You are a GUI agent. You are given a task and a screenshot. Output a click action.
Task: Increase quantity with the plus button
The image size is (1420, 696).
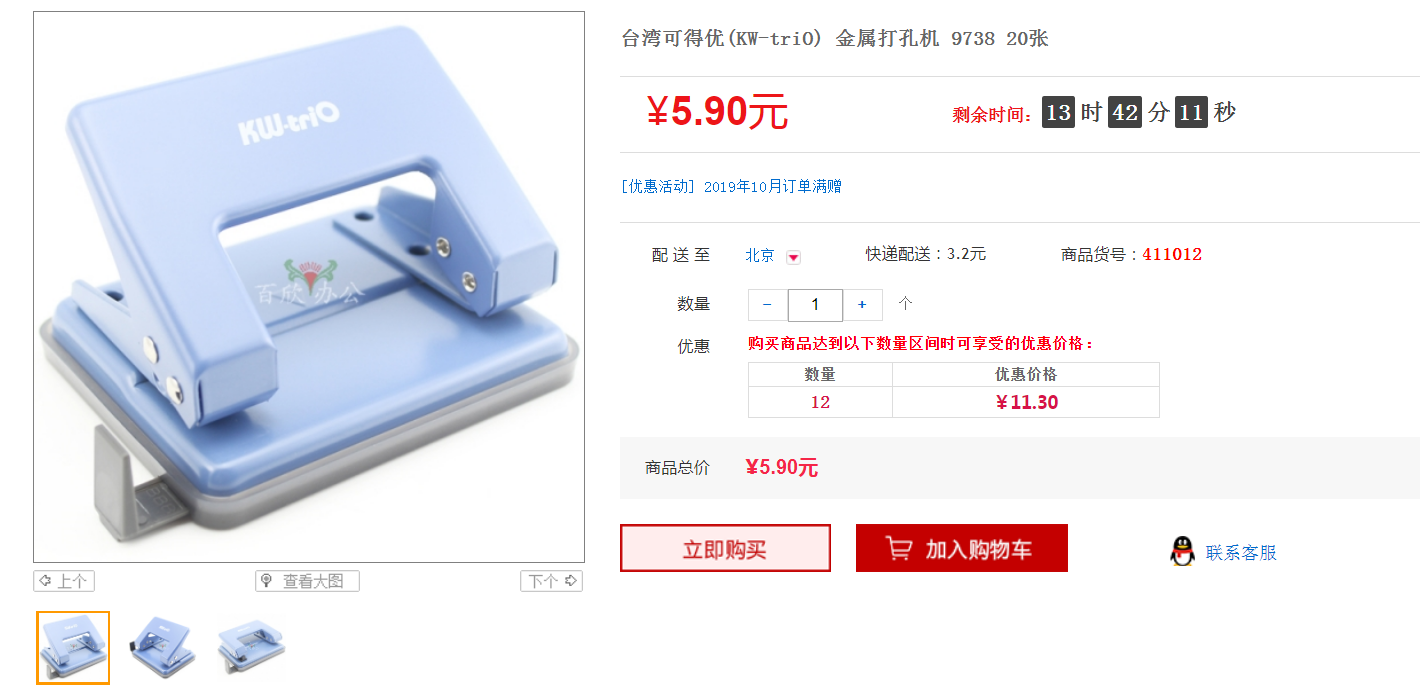coord(862,305)
